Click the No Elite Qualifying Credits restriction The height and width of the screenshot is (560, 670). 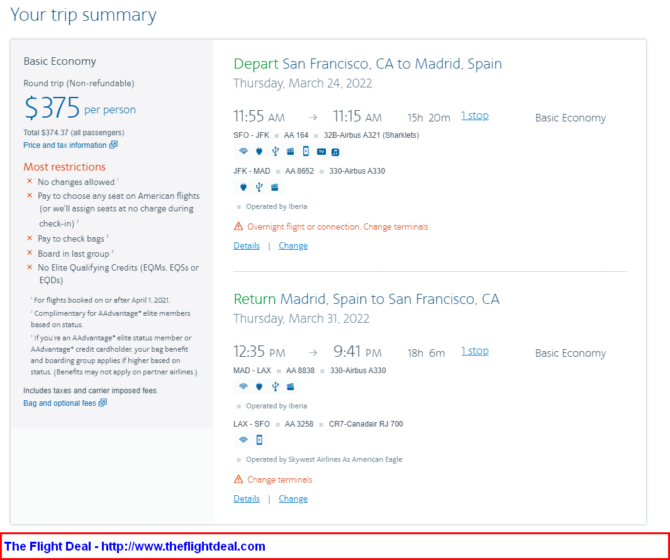pos(118,274)
